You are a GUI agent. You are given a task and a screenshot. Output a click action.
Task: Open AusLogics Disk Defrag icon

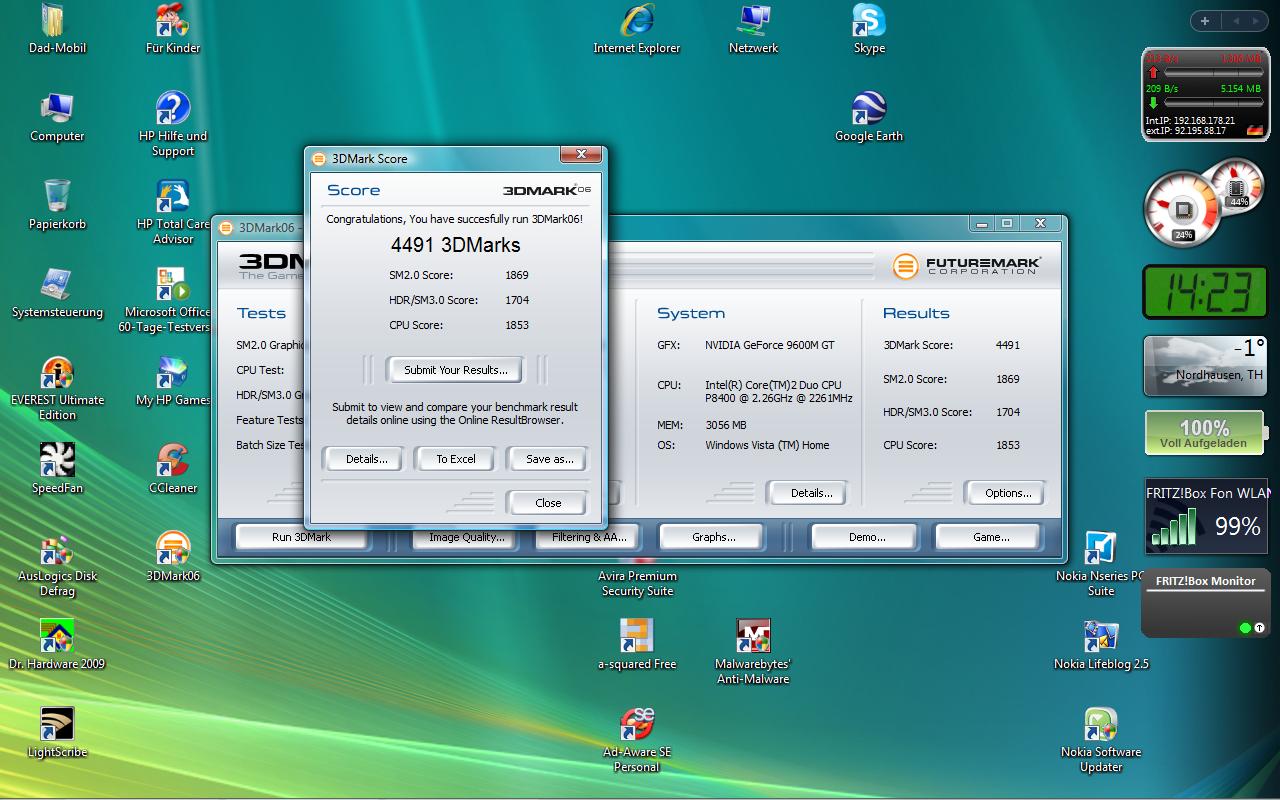[x=57, y=565]
